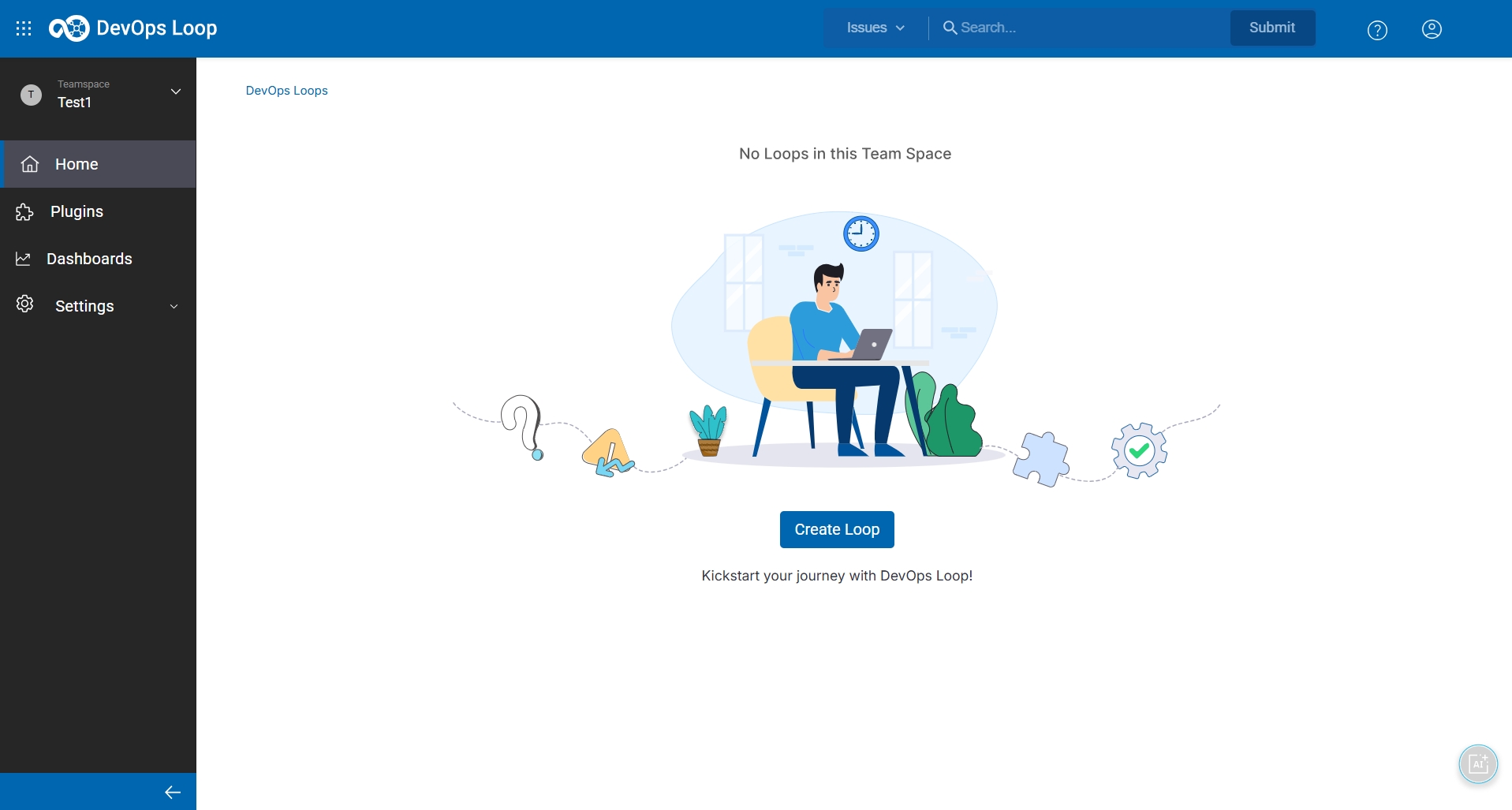This screenshot has width=1512, height=810.
Task: Click the Teamspace T avatar
Action: [31, 95]
